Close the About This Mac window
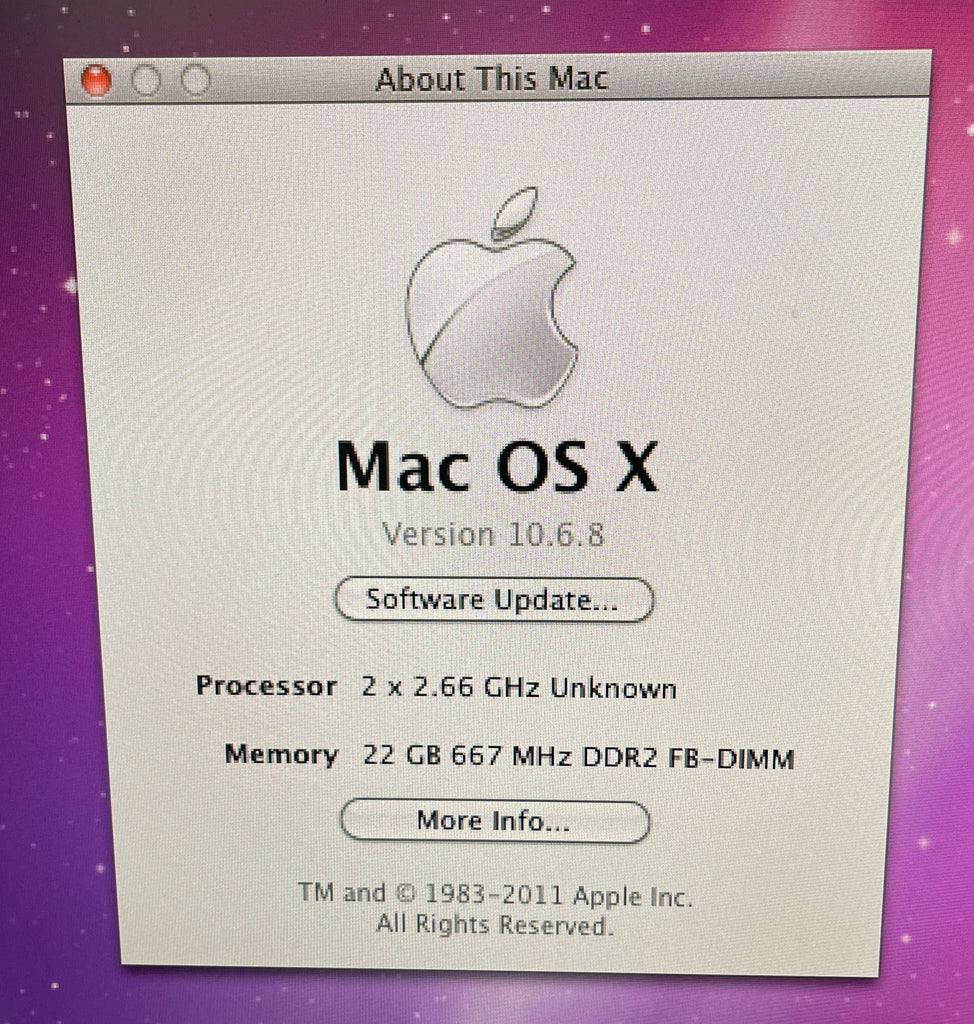974x1024 pixels. pos(96,80)
